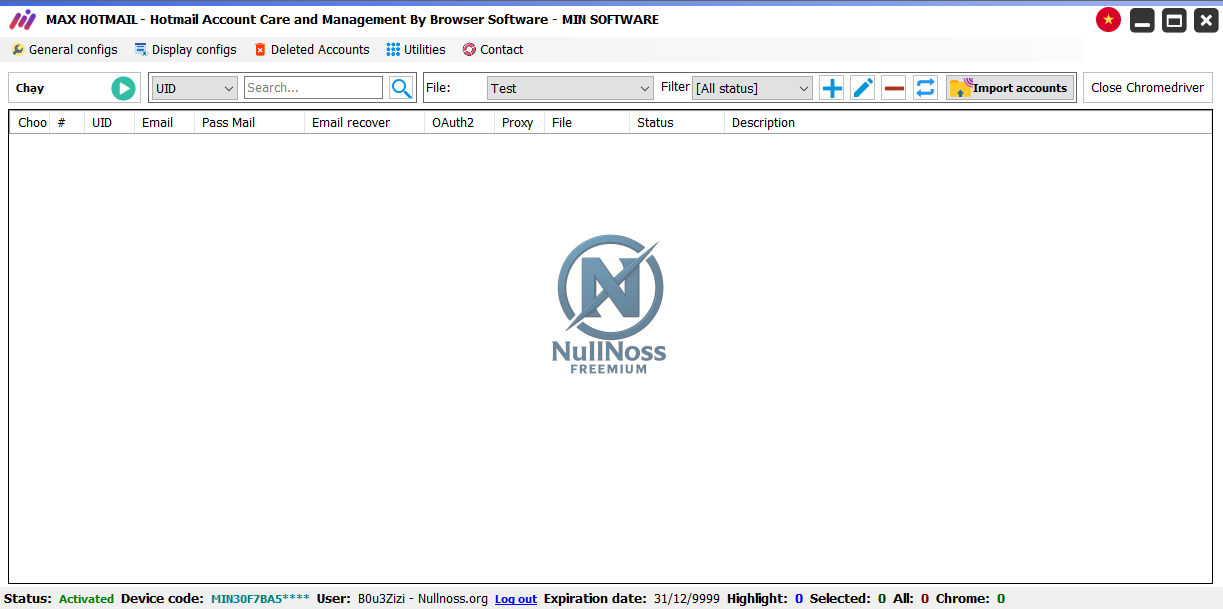Click the NullNoss logo in center
This screenshot has height=609, width=1223.
(x=609, y=304)
